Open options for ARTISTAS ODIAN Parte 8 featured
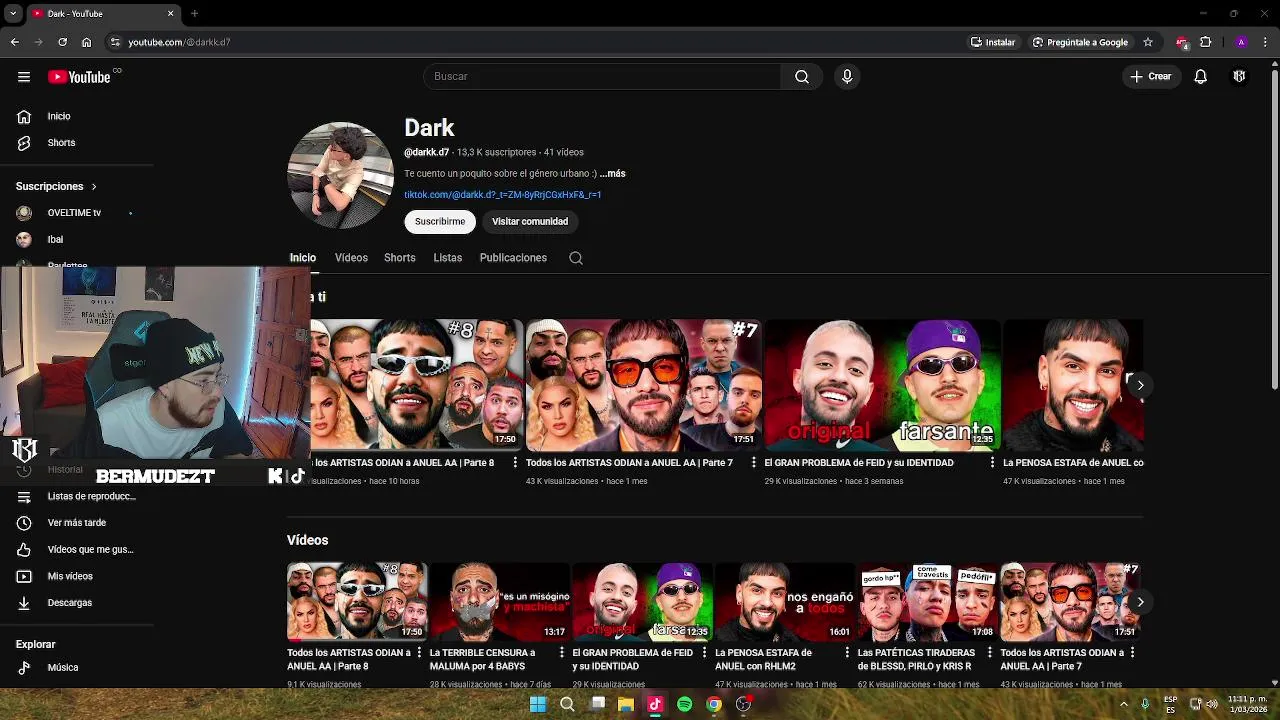The width and height of the screenshot is (1280, 720). 516,463
